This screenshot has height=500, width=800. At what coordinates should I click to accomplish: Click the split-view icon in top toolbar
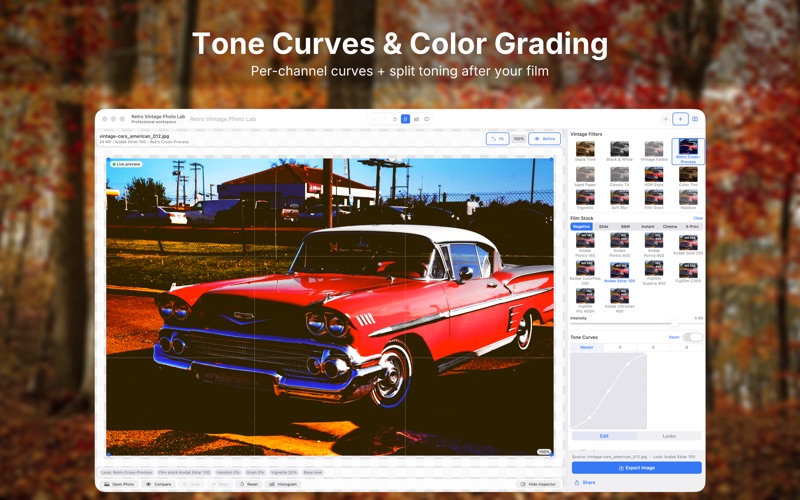click(427, 119)
